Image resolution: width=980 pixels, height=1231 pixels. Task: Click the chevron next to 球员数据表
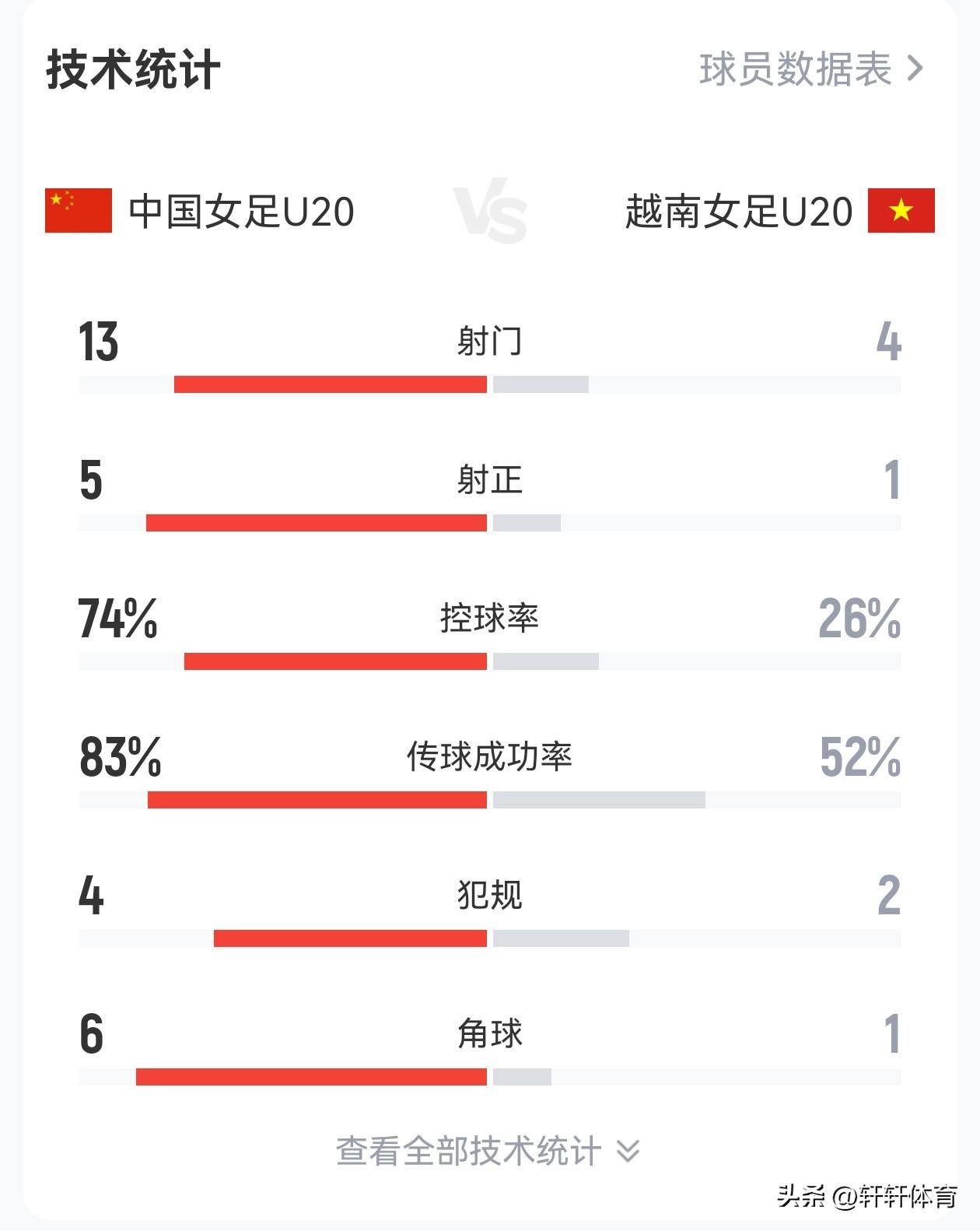tap(915, 69)
